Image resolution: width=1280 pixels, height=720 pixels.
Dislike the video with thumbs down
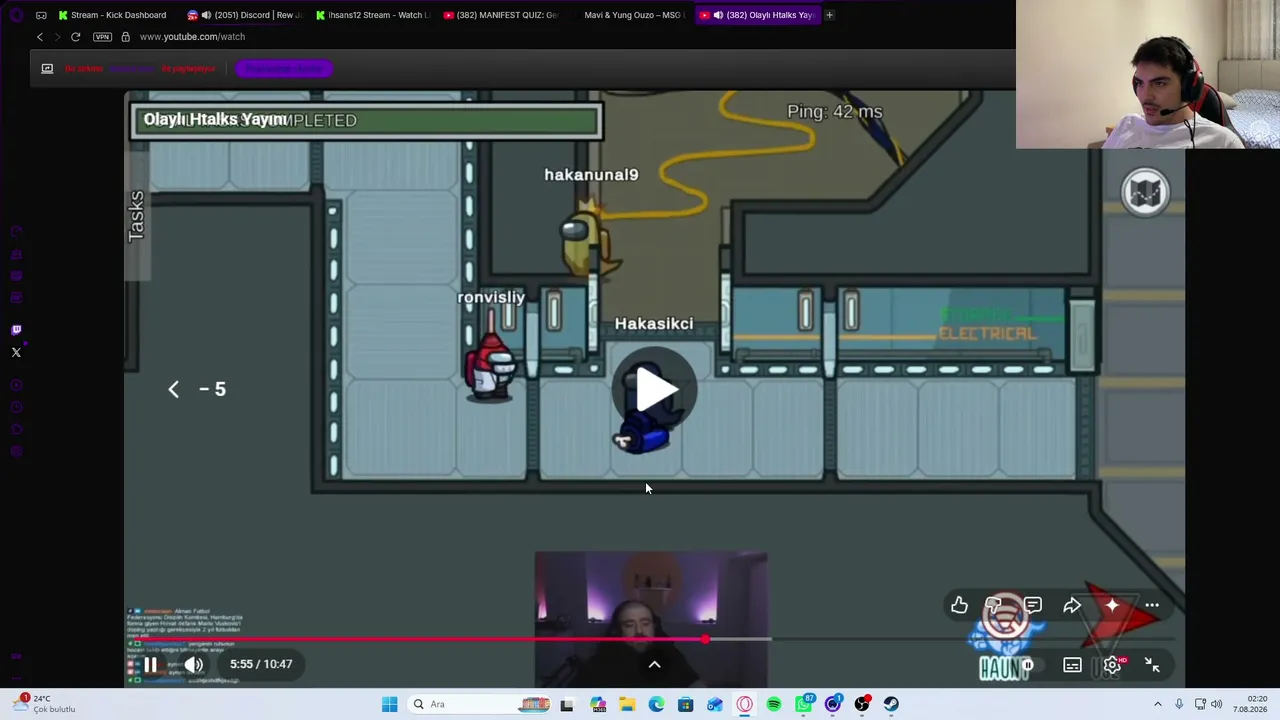pos(994,605)
